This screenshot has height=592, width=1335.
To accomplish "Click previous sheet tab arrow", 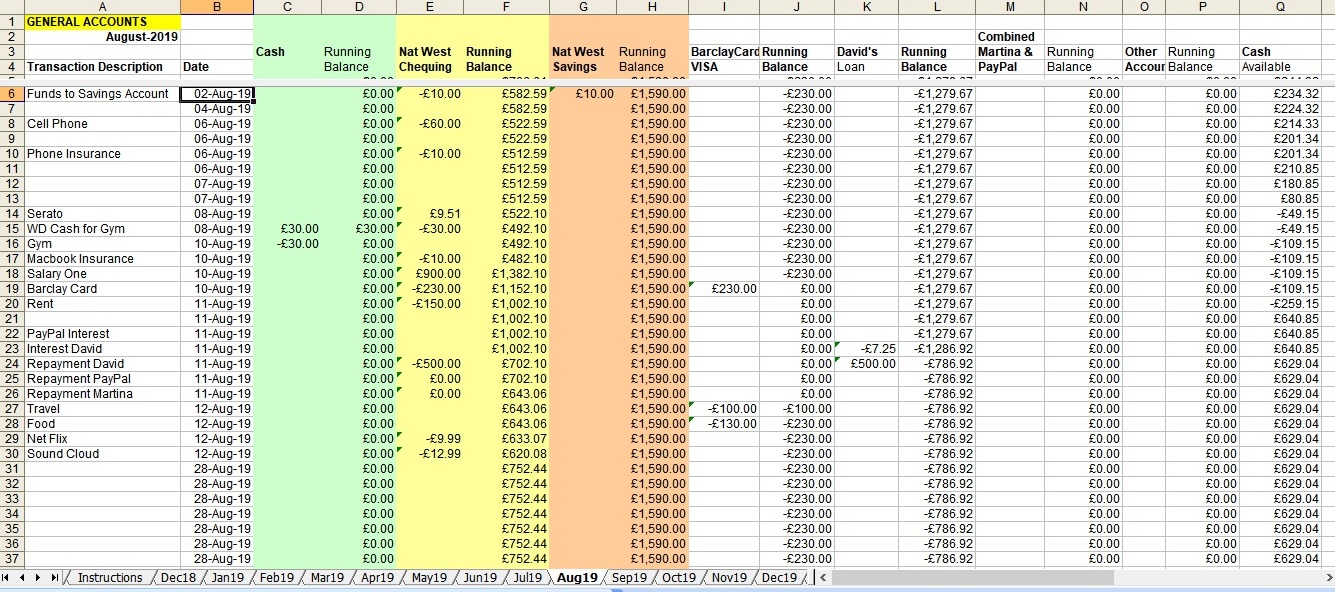I will tap(23, 578).
